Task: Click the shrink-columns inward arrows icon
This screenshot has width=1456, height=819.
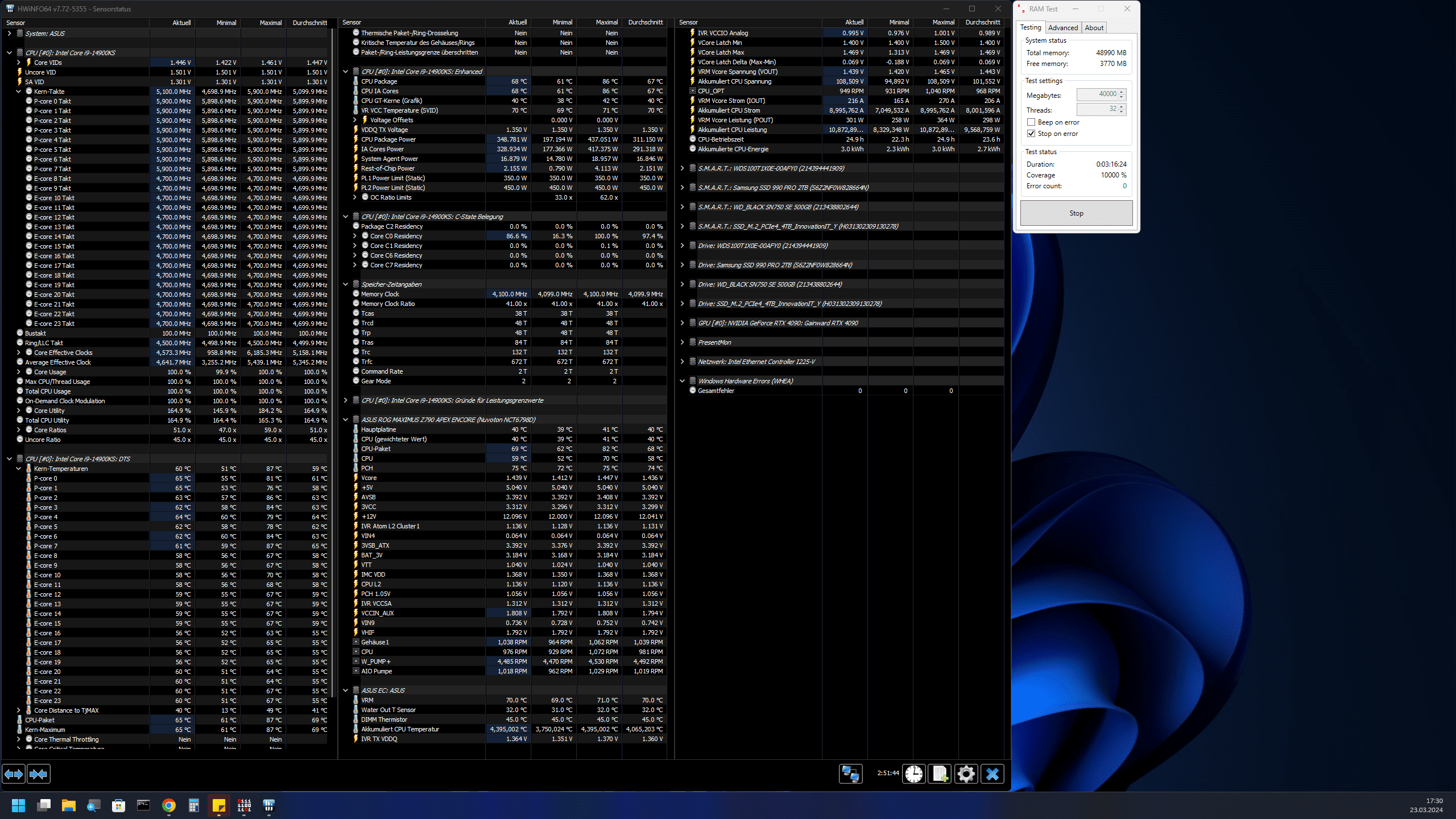Action: pyautogui.click(x=38, y=774)
